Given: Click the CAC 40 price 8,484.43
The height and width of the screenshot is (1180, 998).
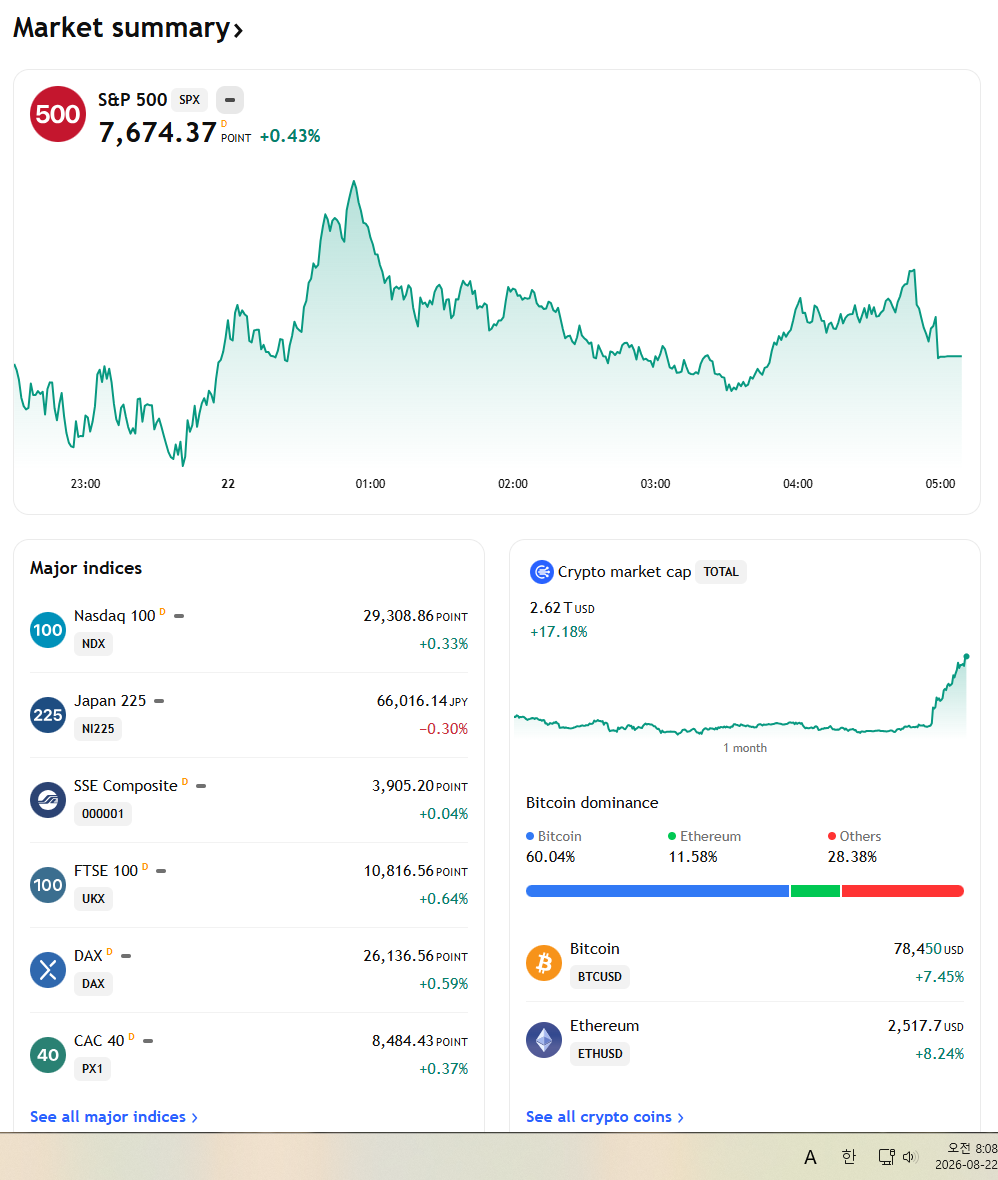Looking at the screenshot, I should (x=403, y=1041).
